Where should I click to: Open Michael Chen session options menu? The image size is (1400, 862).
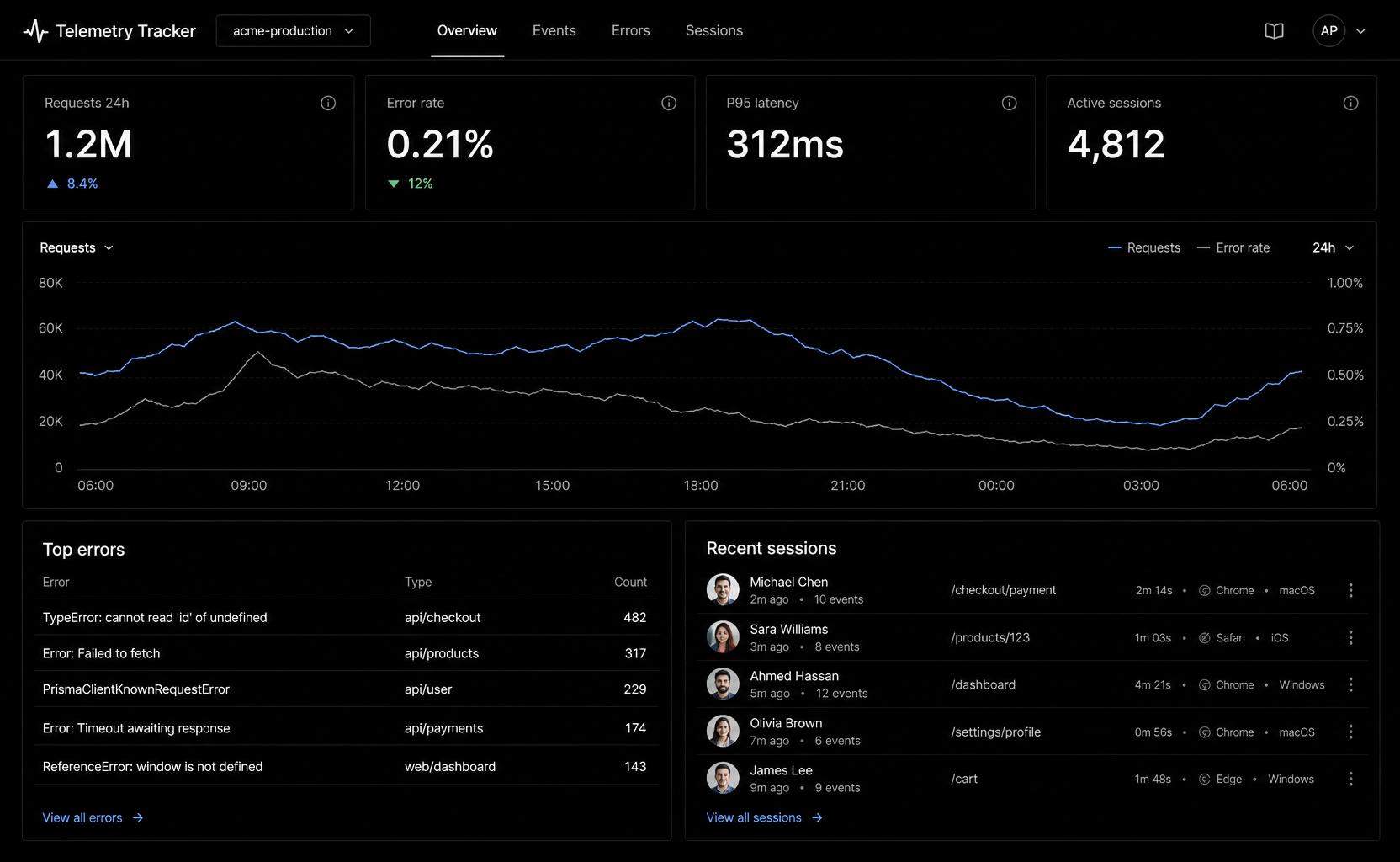click(1350, 590)
